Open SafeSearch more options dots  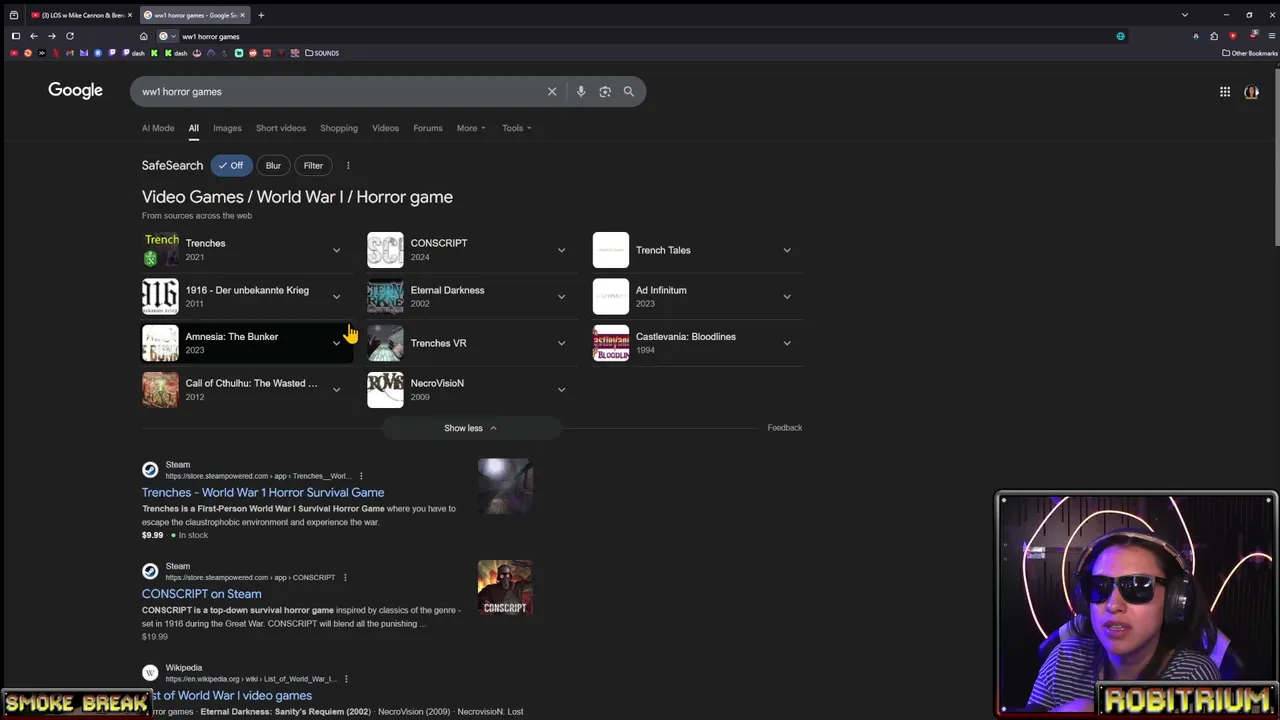(x=348, y=166)
